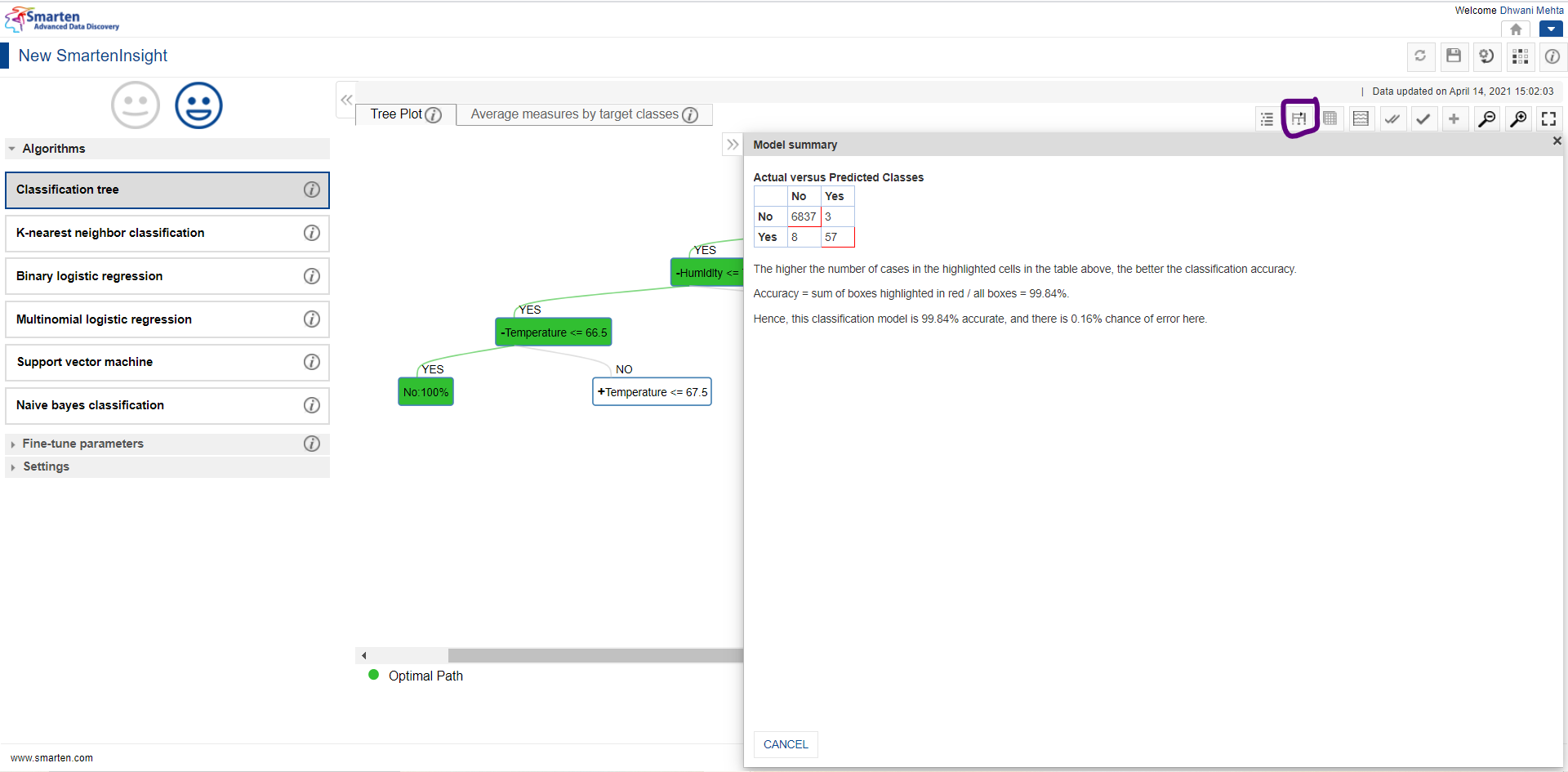Click the CANCEL button in Model summary
The height and width of the screenshot is (772, 1568).
[x=785, y=744]
